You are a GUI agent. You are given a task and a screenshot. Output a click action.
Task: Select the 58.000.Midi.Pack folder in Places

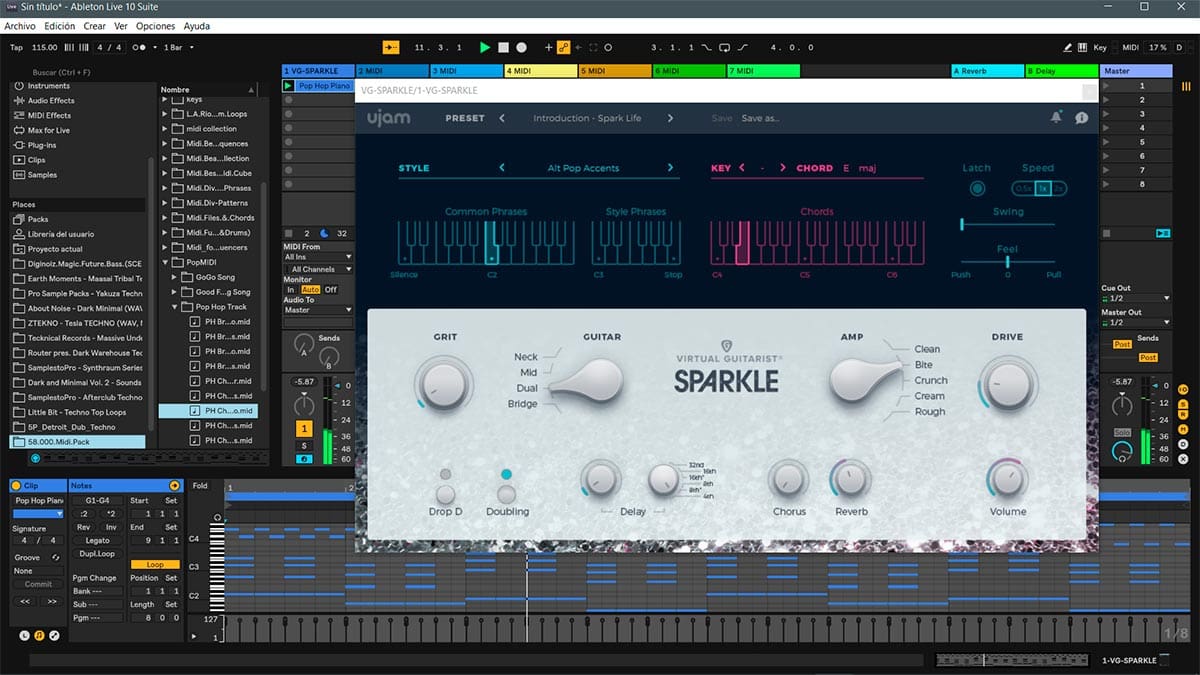78,442
